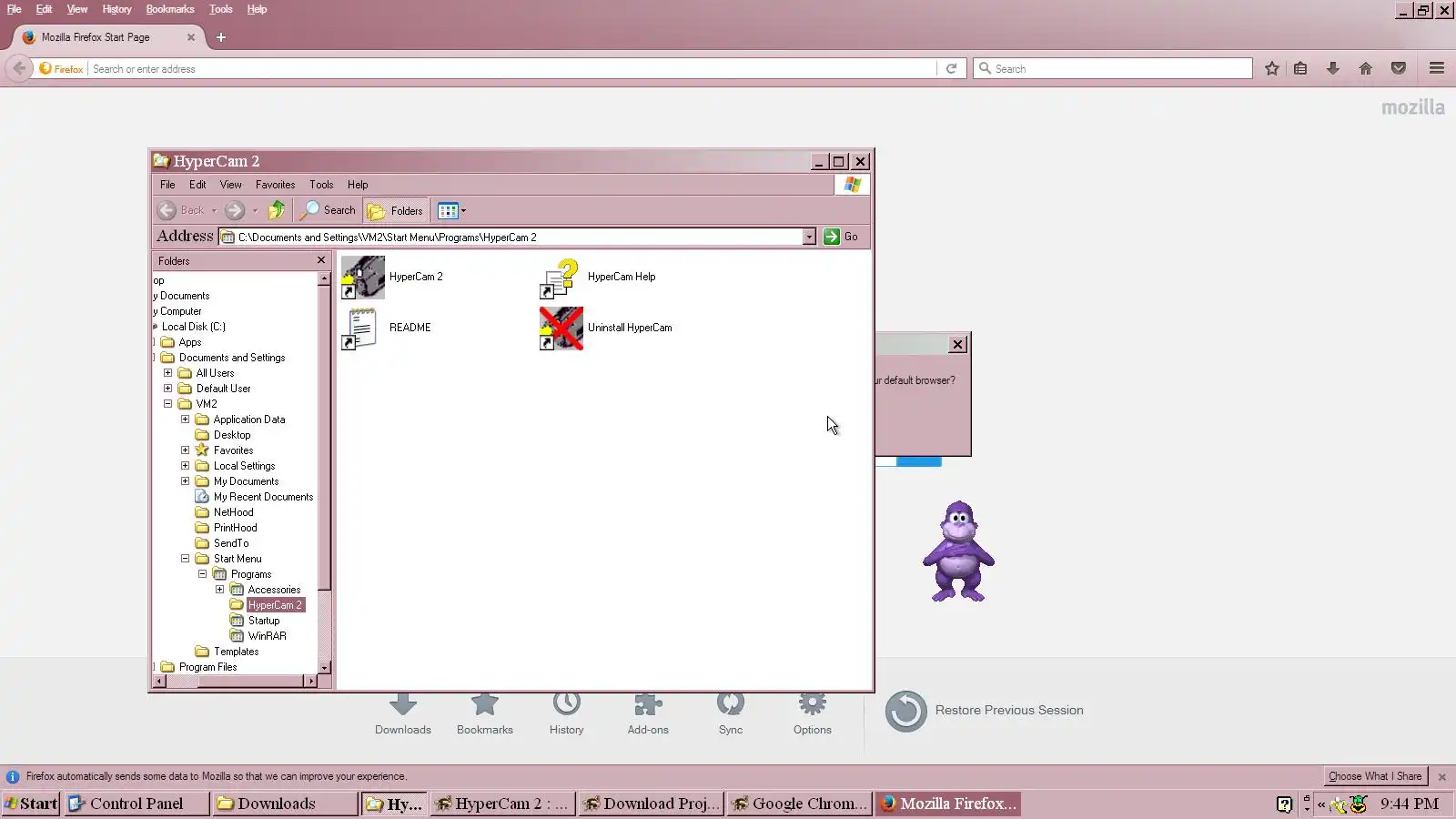The width and height of the screenshot is (1456, 819).
Task: Open the HyperCam 2 shortcut icon
Action: pos(363,277)
